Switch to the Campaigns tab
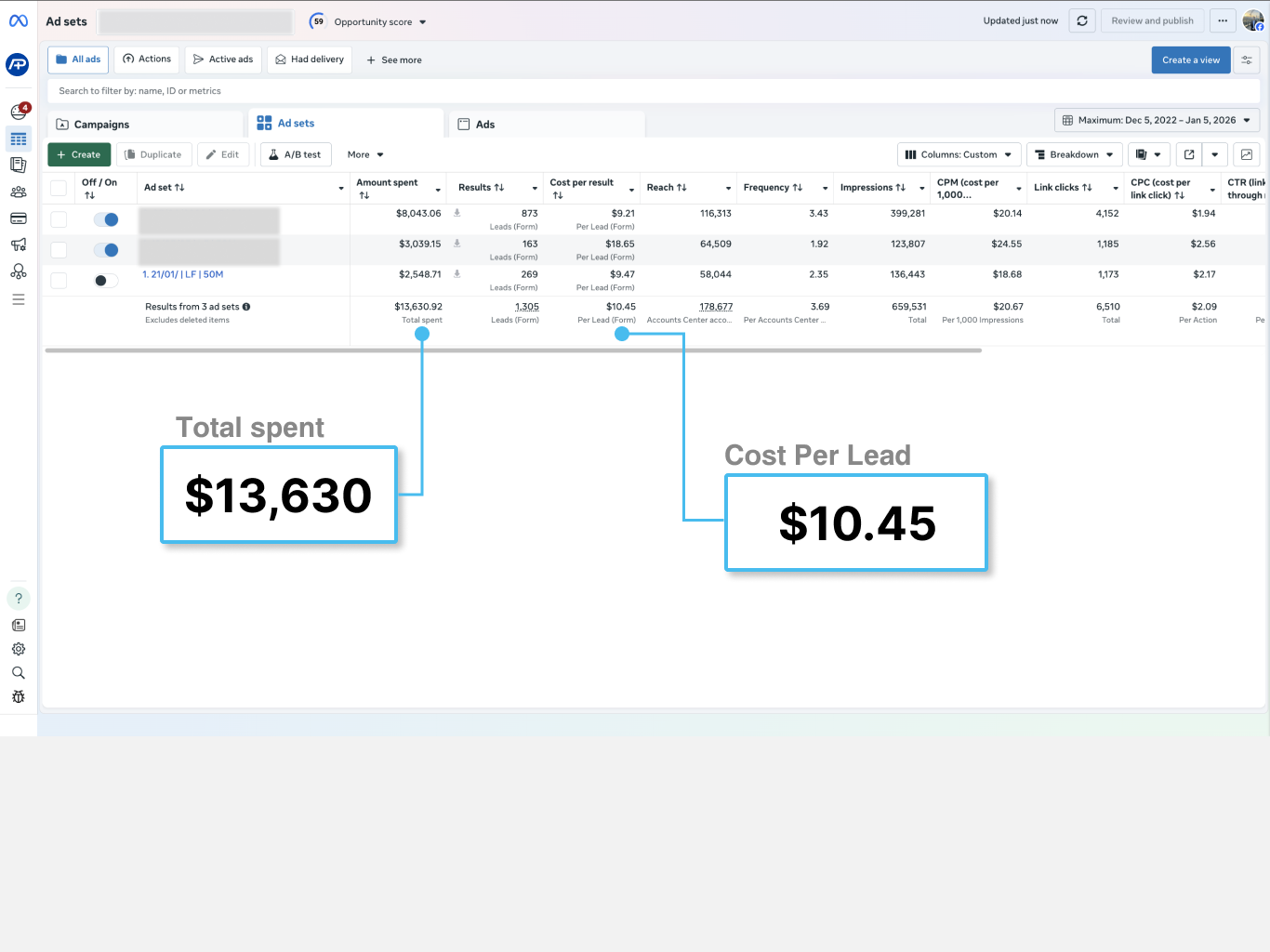Image resolution: width=1270 pixels, height=952 pixels. pyautogui.click(x=102, y=125)
